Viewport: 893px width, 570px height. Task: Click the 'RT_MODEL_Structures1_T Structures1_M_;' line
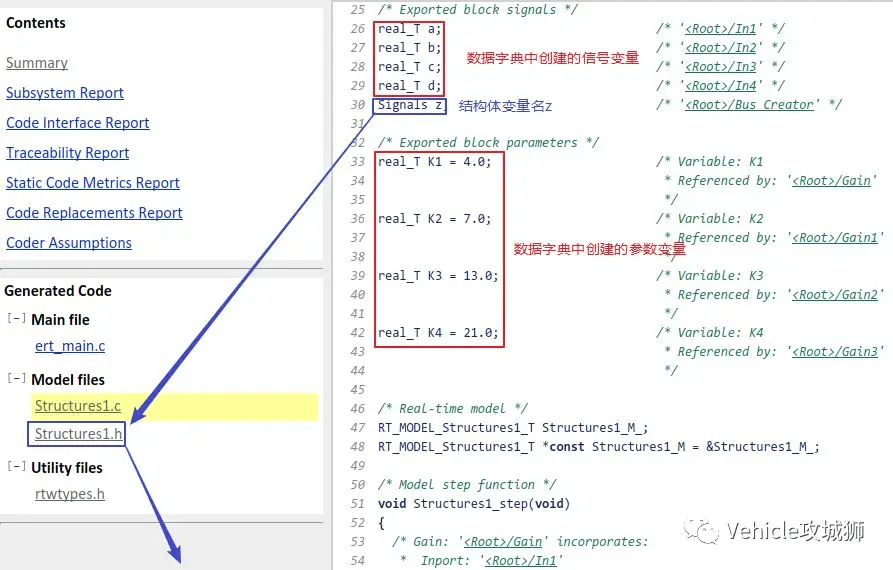point(513,428)
